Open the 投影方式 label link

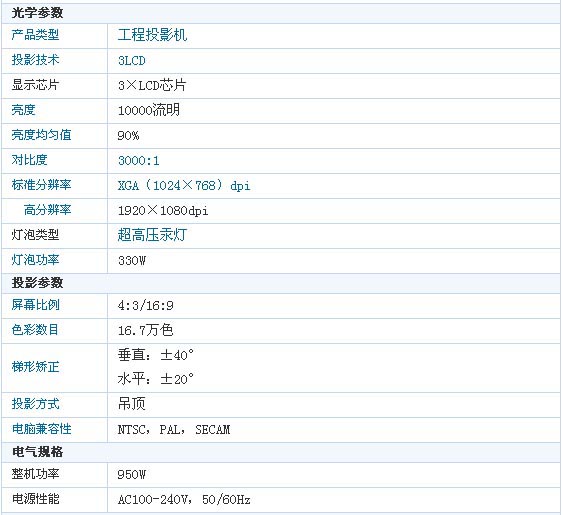35,404
